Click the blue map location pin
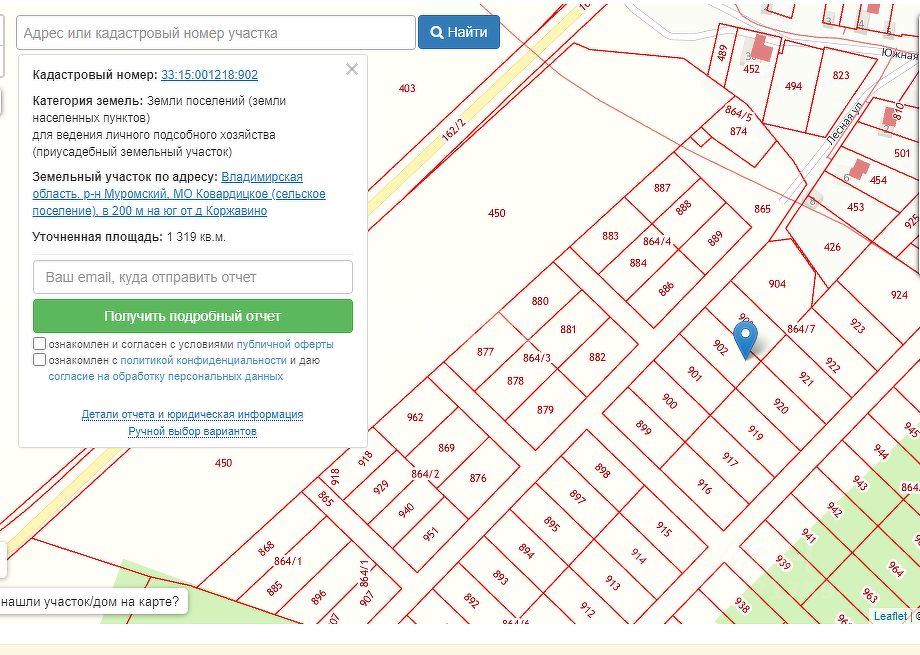 [746, 340]
